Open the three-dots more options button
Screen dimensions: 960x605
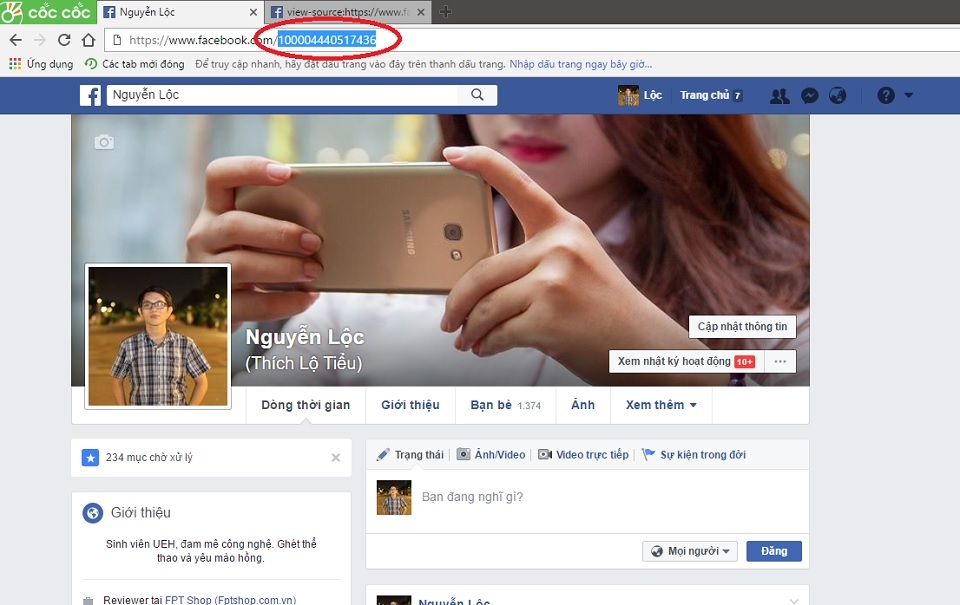click(780, 361)
